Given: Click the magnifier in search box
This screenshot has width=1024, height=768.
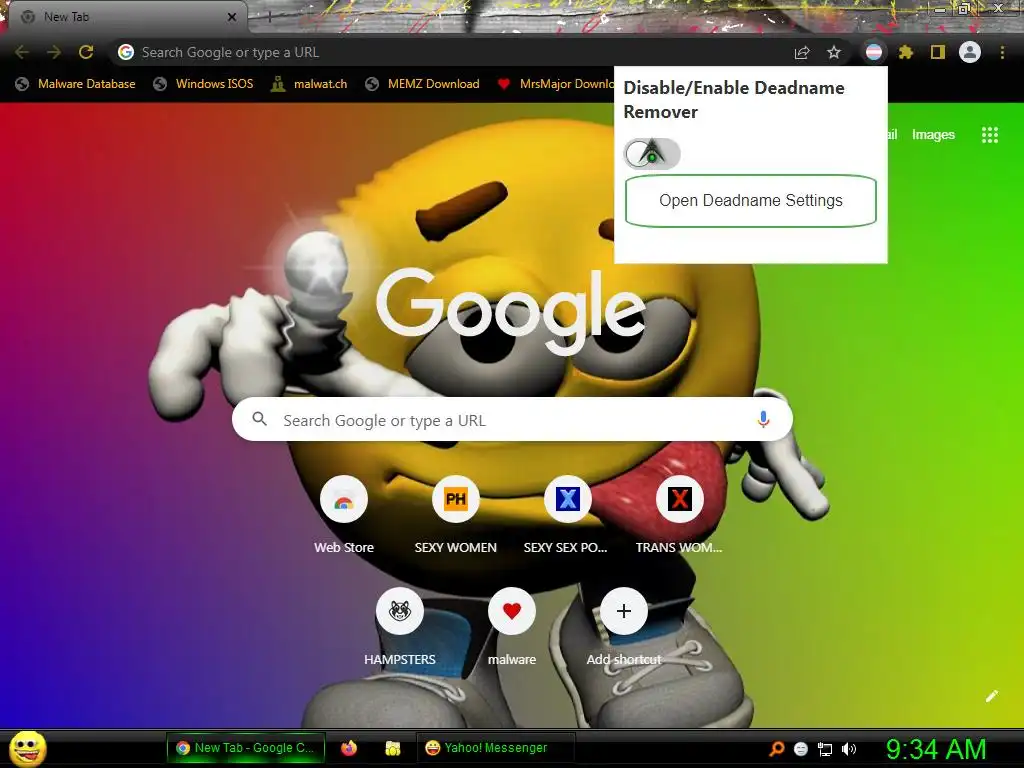Looking at the screenshot, I should [x=259, y=419].
